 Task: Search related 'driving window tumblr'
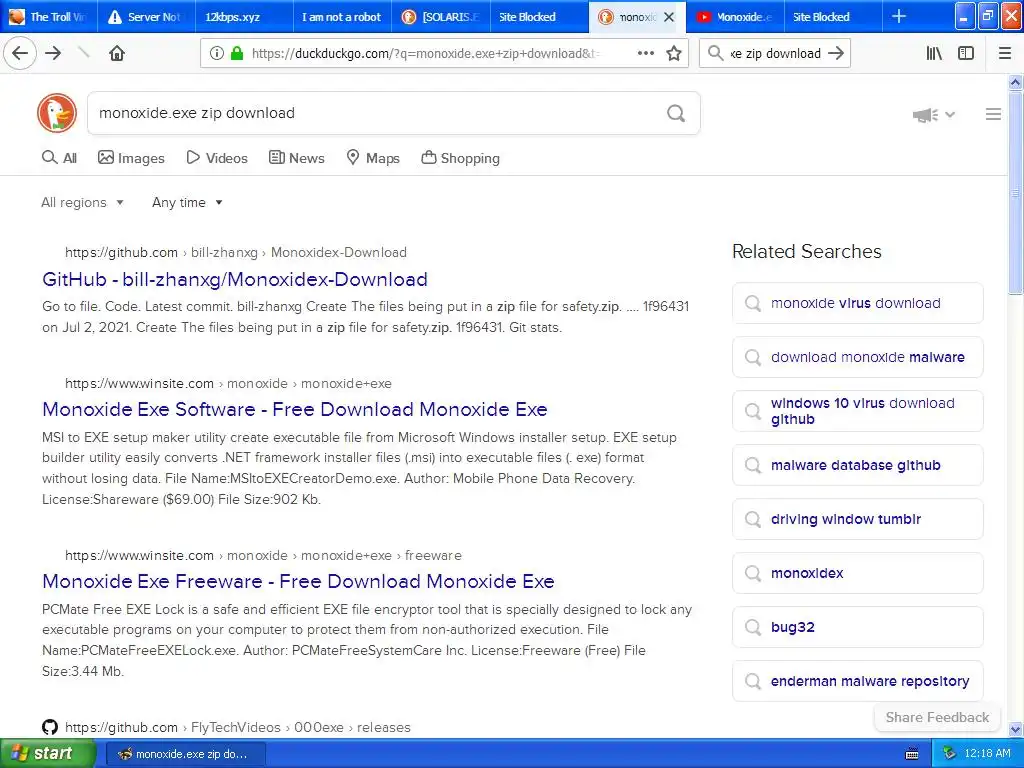[857, 519]
